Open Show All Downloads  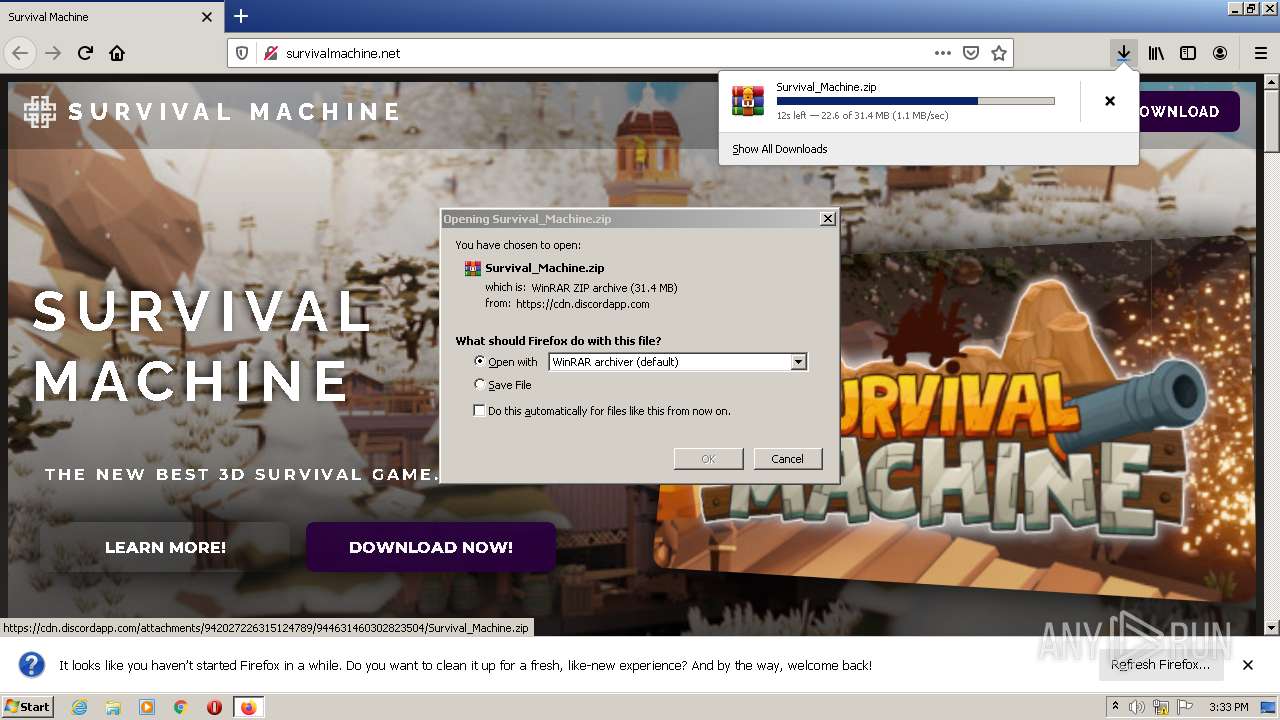point(780,149)
